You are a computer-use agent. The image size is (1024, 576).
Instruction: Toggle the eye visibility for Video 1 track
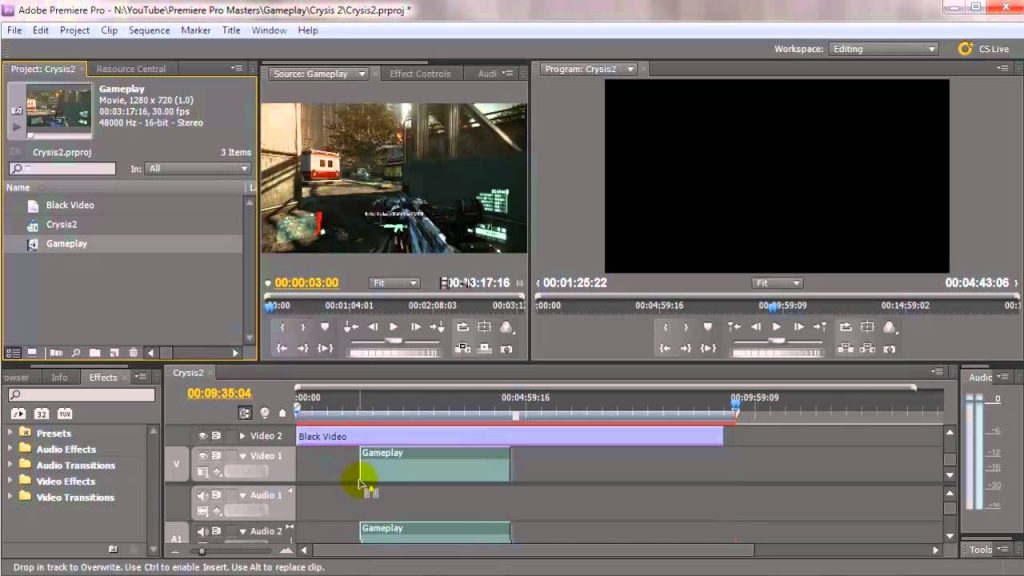click(x=203, y=456)
